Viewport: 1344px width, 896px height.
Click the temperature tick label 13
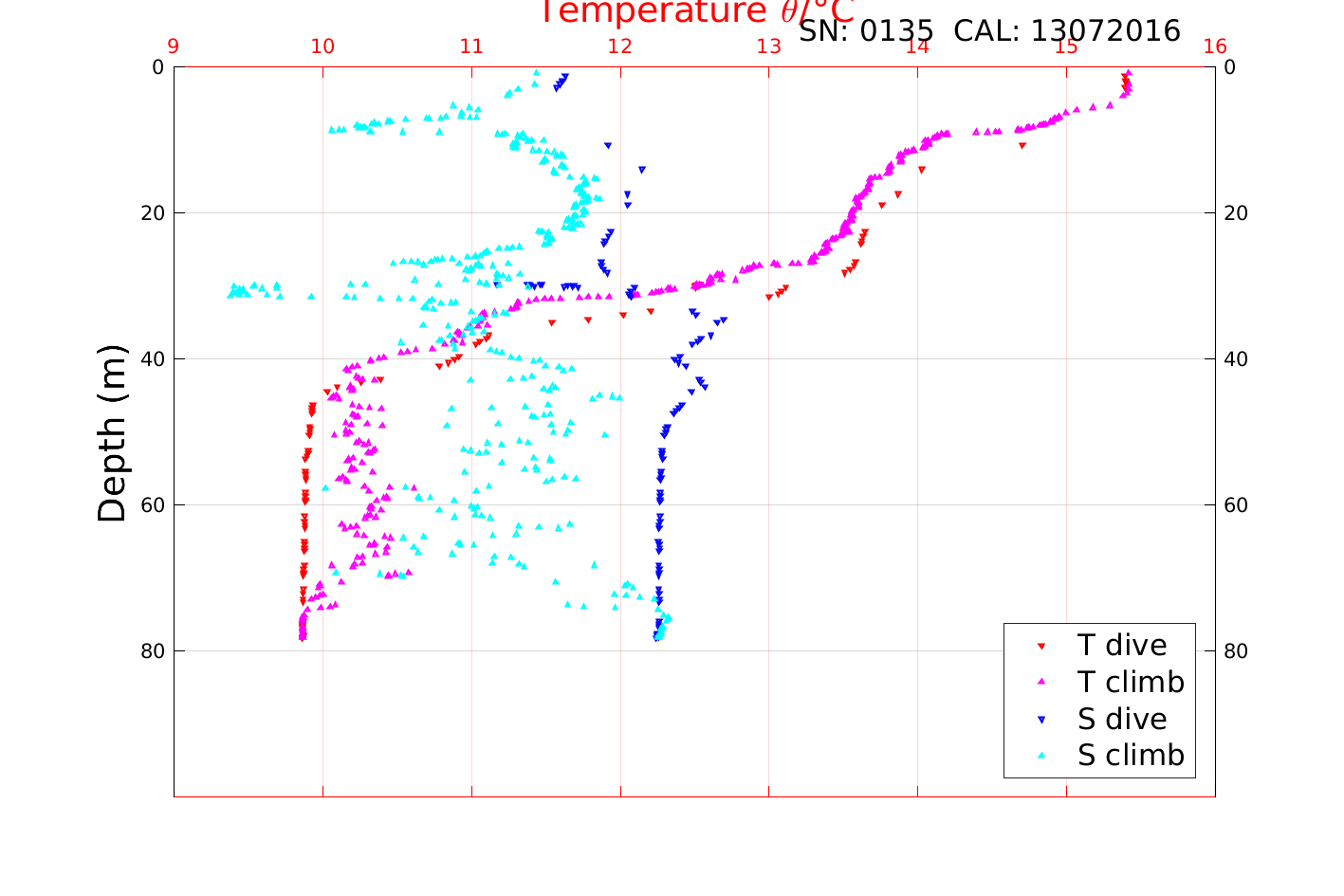pyautogui.click(x=769, y=46)
